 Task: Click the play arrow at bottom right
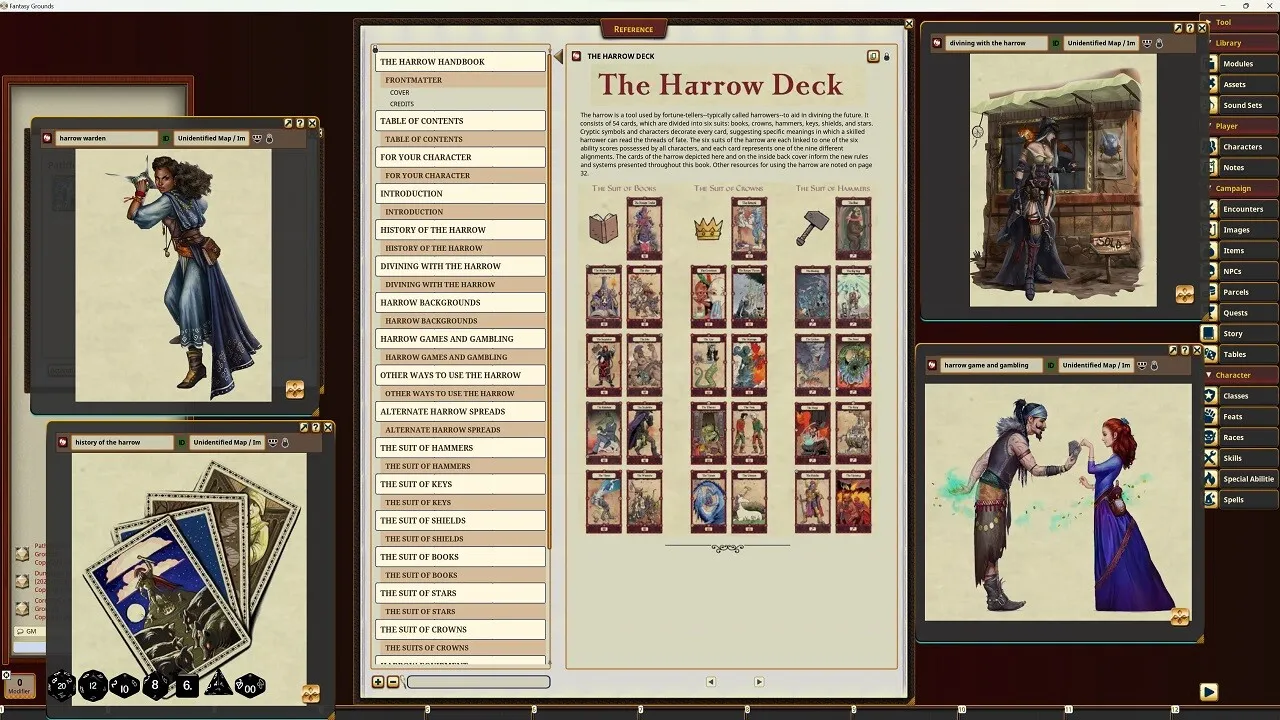tap(1208, 691)
